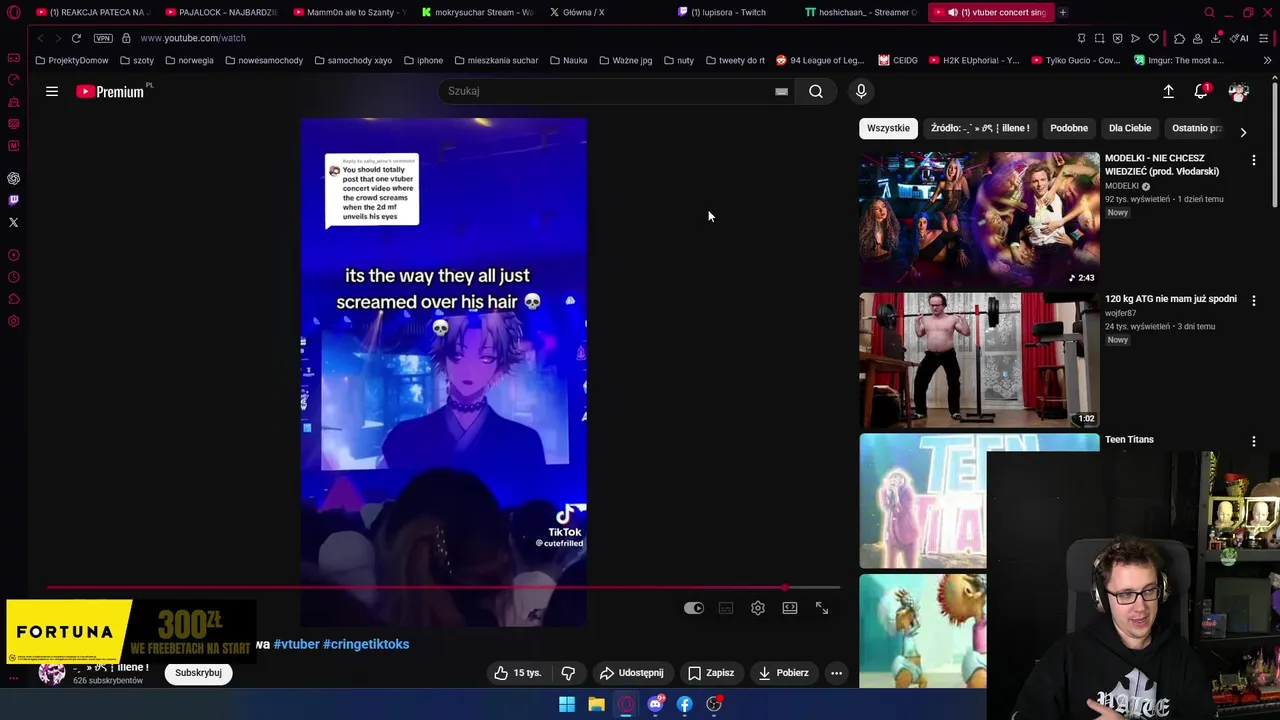Open norwegia bookmarks folder

[x=189, y=60]
